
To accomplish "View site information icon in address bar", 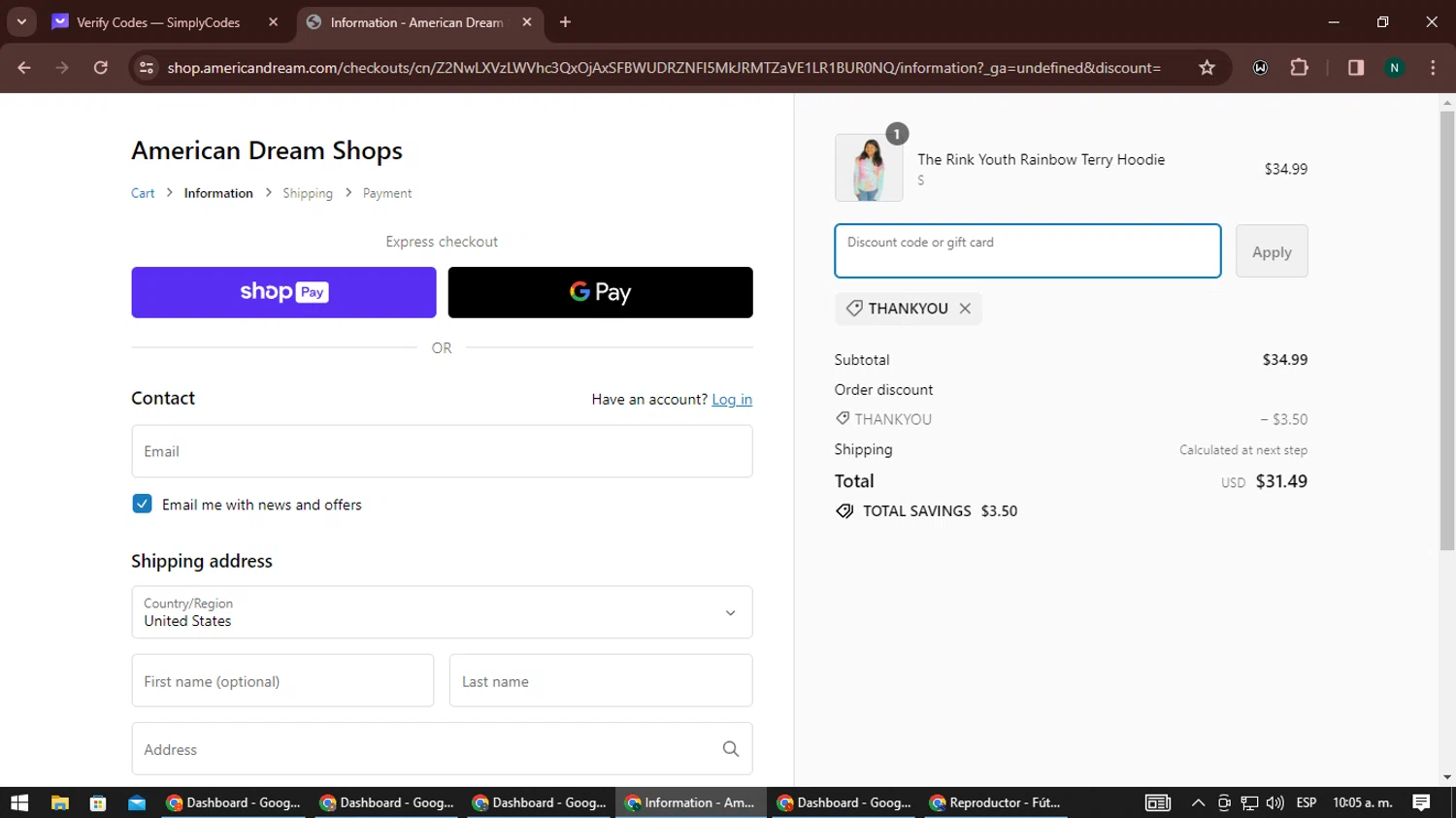I will [x=147, y=68].
